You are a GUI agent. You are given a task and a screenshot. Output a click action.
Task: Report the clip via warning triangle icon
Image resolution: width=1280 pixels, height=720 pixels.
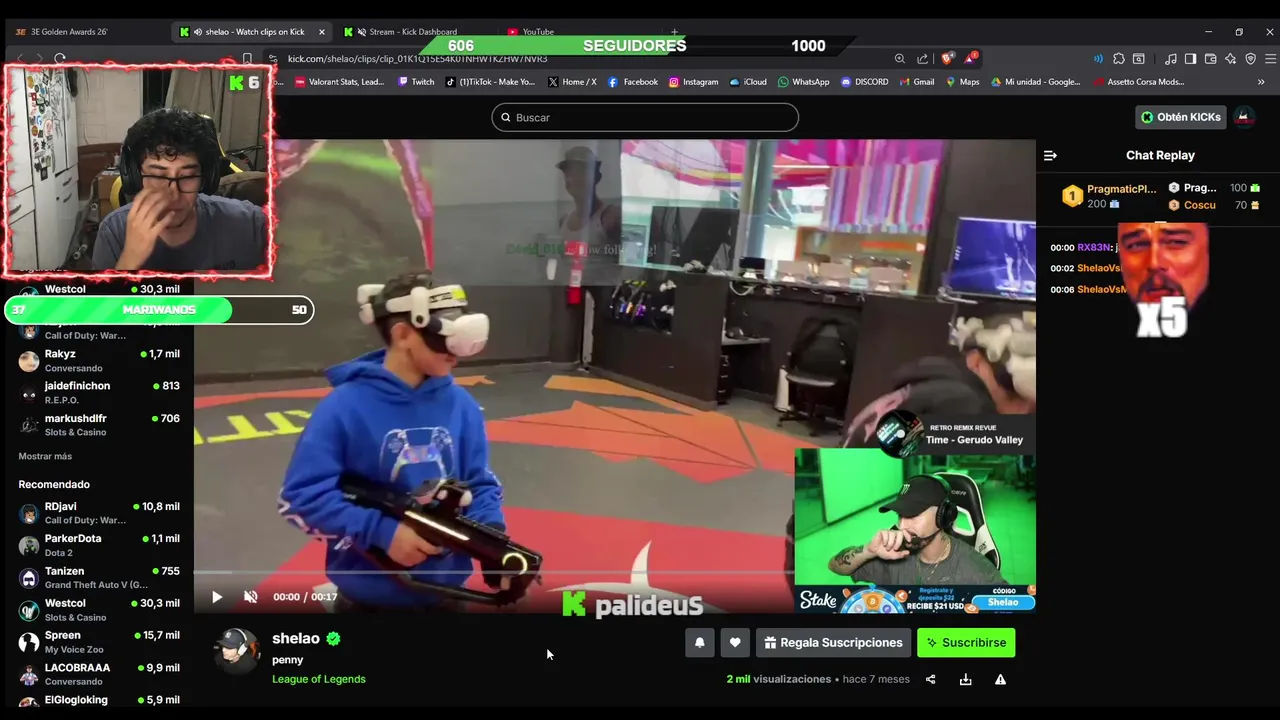click(1000, 680)
